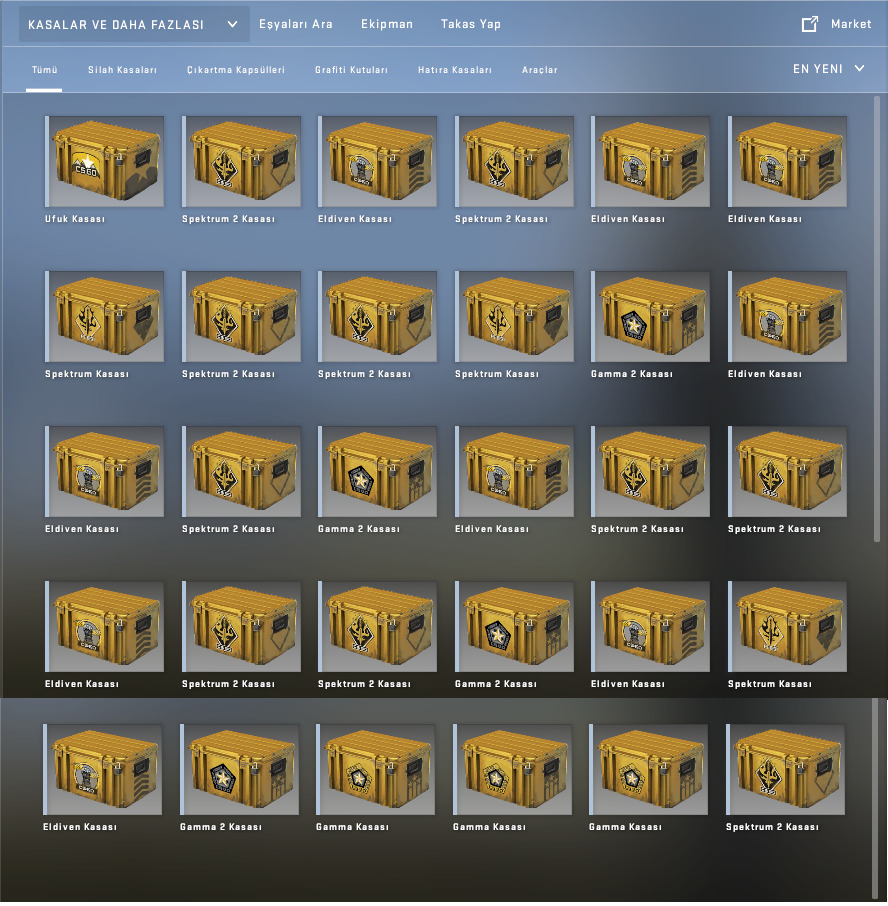Select Eldiven Kasası between Gamma 2 and Spektrum, fourth row
Image resolution: width=888 pixels, height=906 pixels.
coord(651,626)
